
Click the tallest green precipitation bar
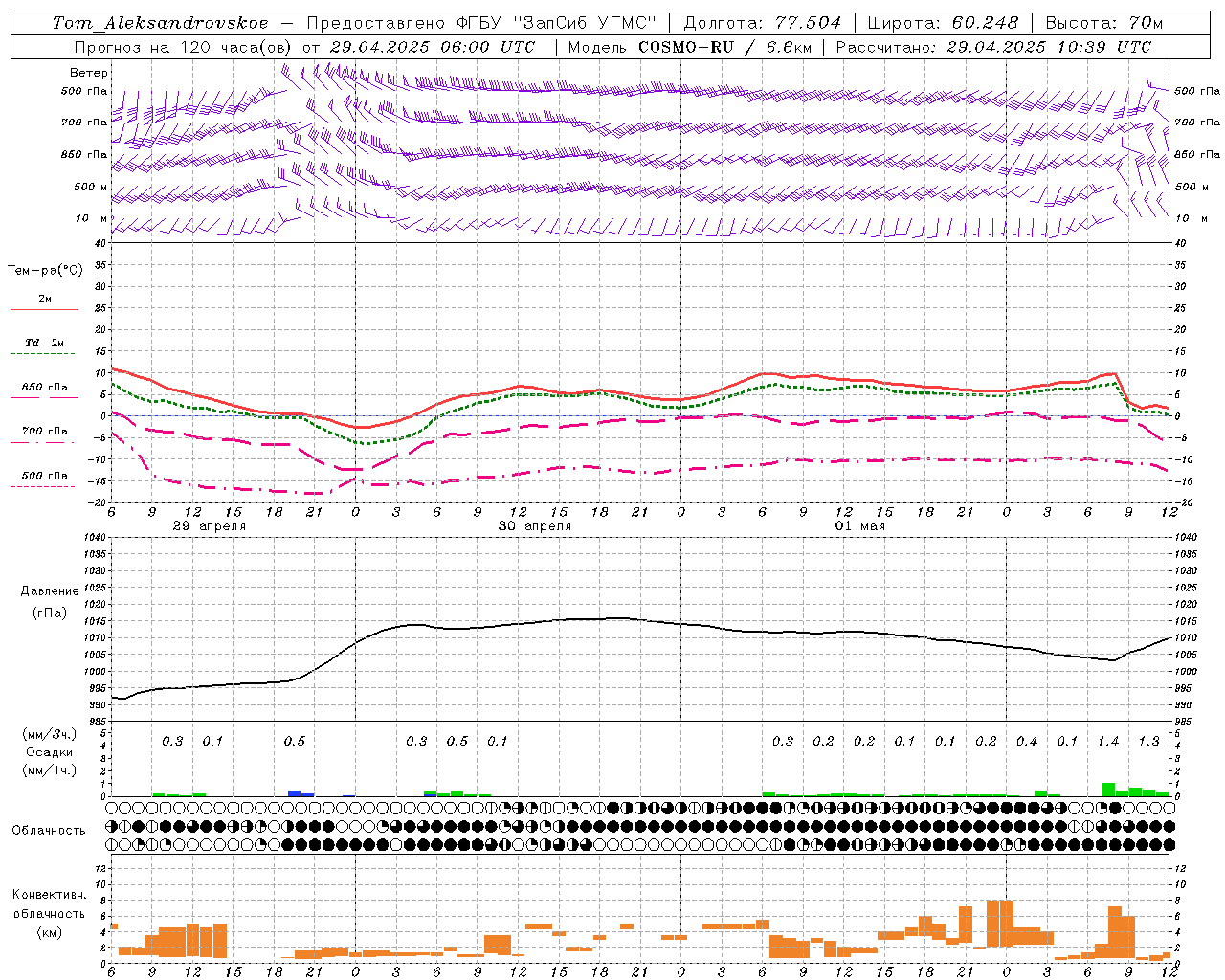point(1108,790)
